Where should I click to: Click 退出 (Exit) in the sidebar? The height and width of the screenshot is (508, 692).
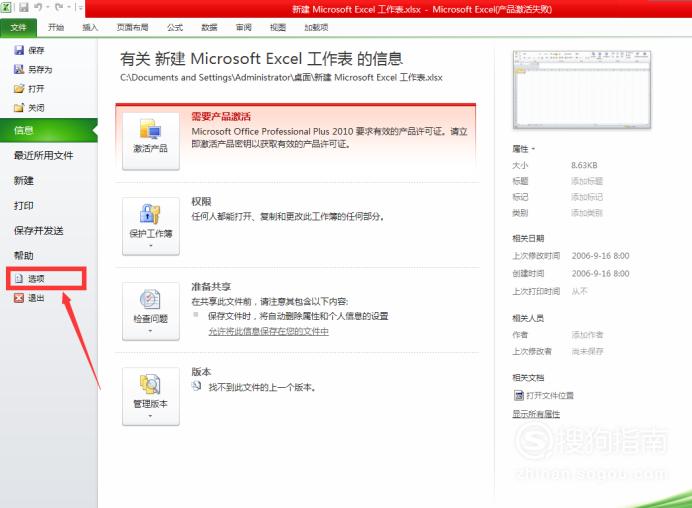[29, 298]
